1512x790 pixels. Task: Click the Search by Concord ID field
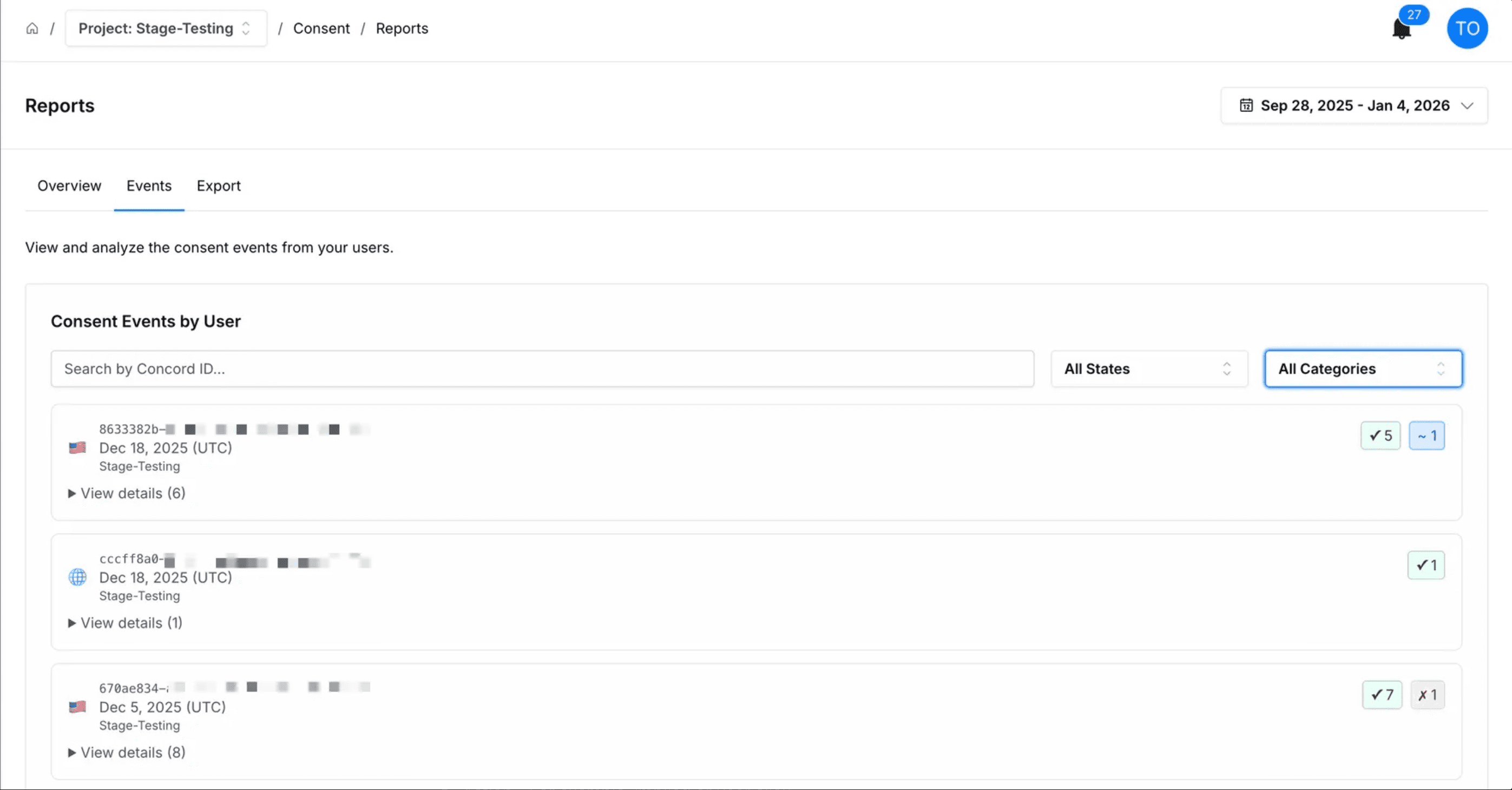(542, 368)
